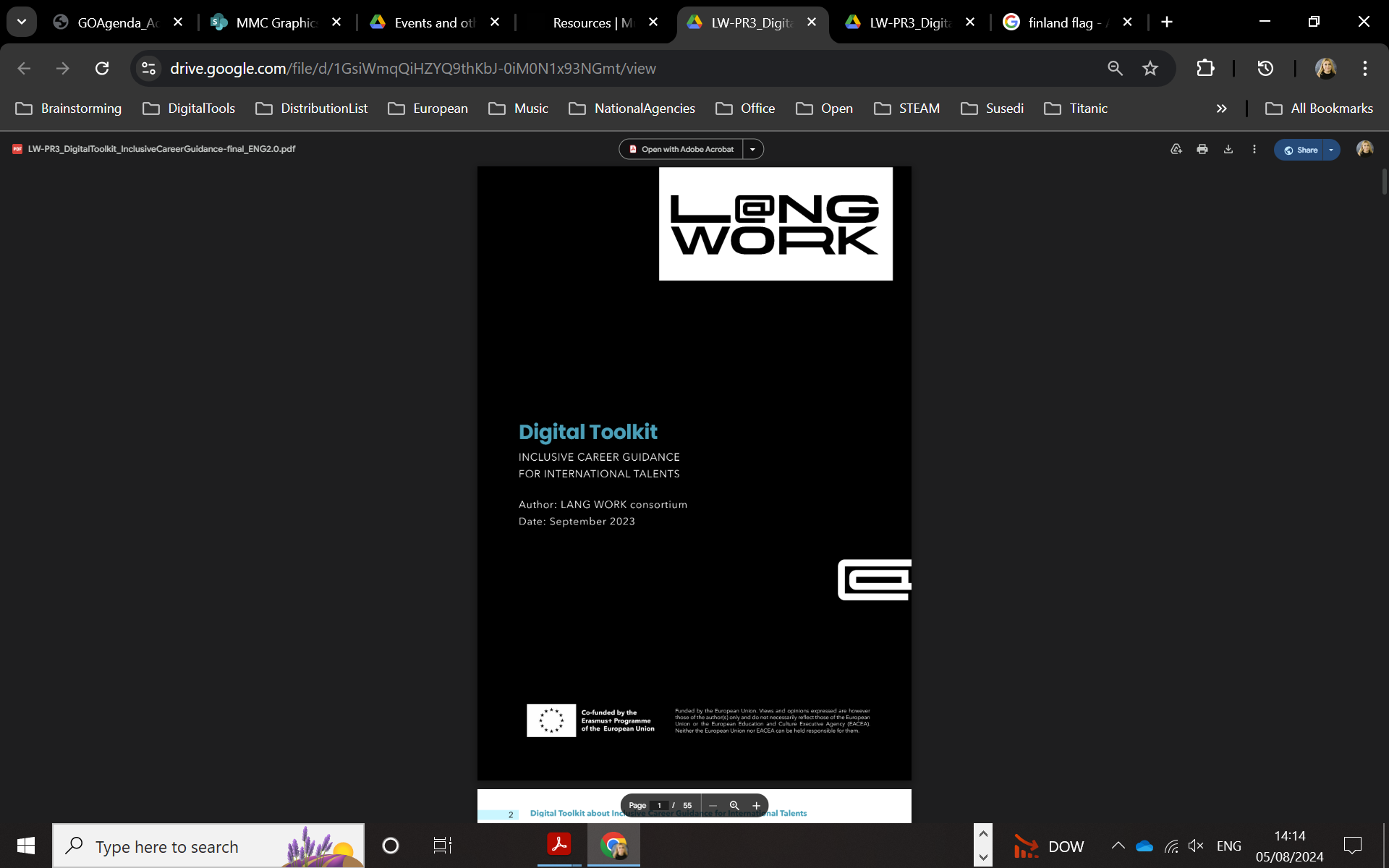Open Task View on taskbar
1389x868 pixels.
coord(442,846)
